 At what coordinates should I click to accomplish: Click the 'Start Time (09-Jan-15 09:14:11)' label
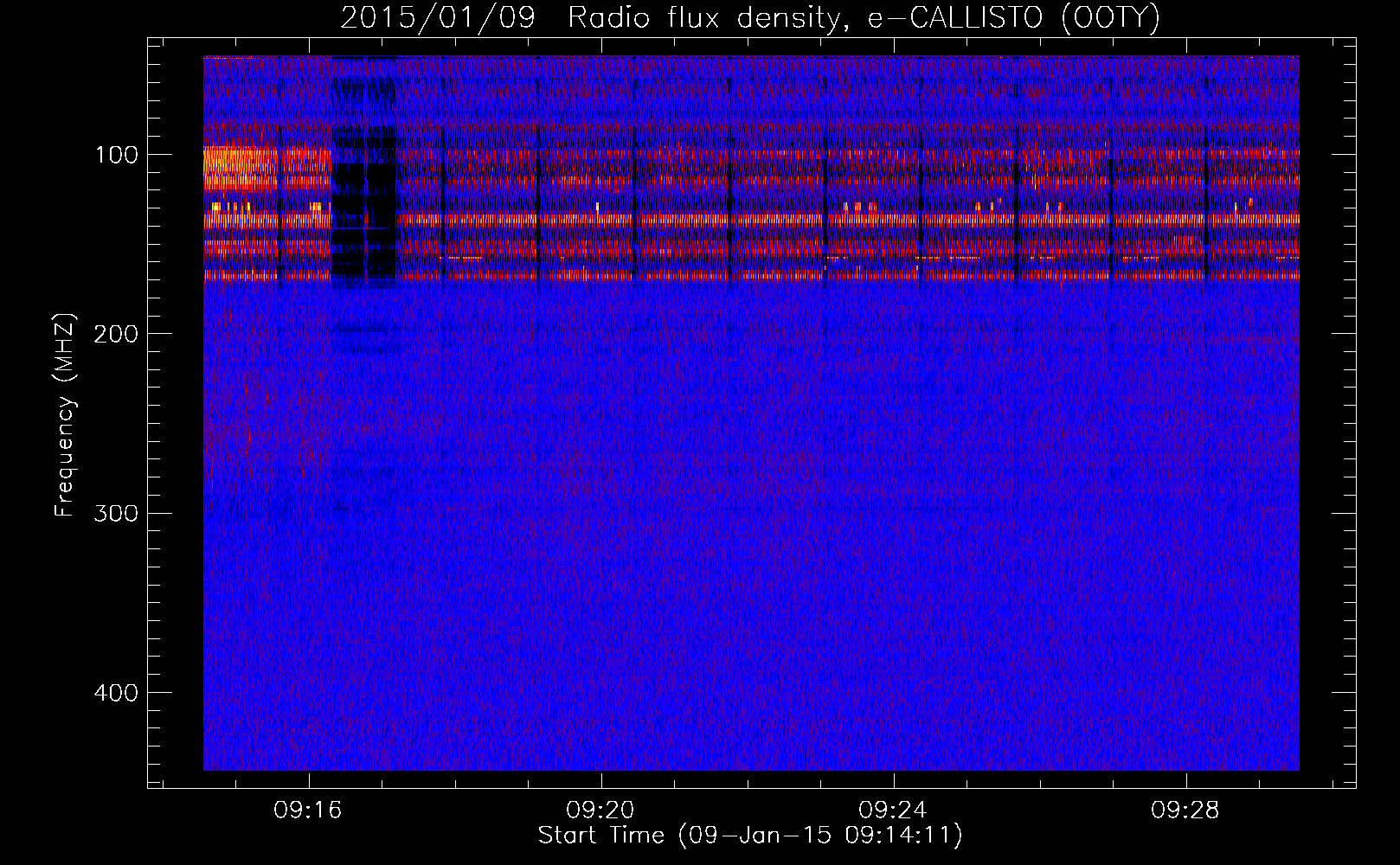[750, 836]
